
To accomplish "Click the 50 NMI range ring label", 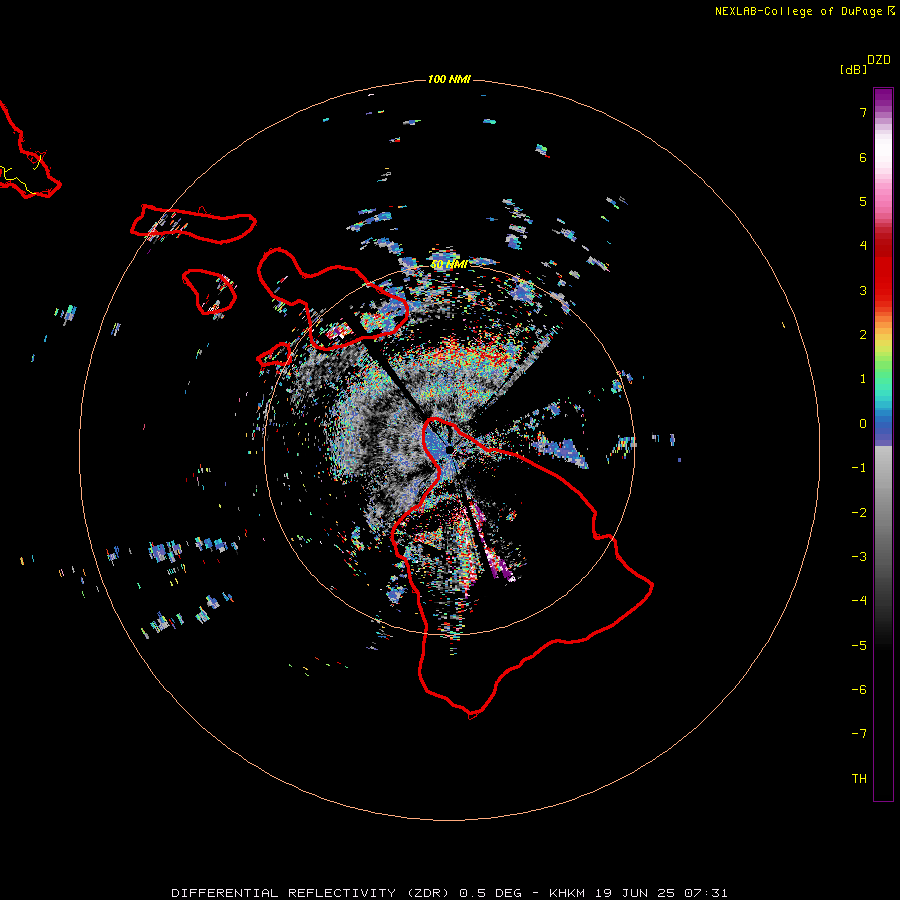I will pos(449,265).
